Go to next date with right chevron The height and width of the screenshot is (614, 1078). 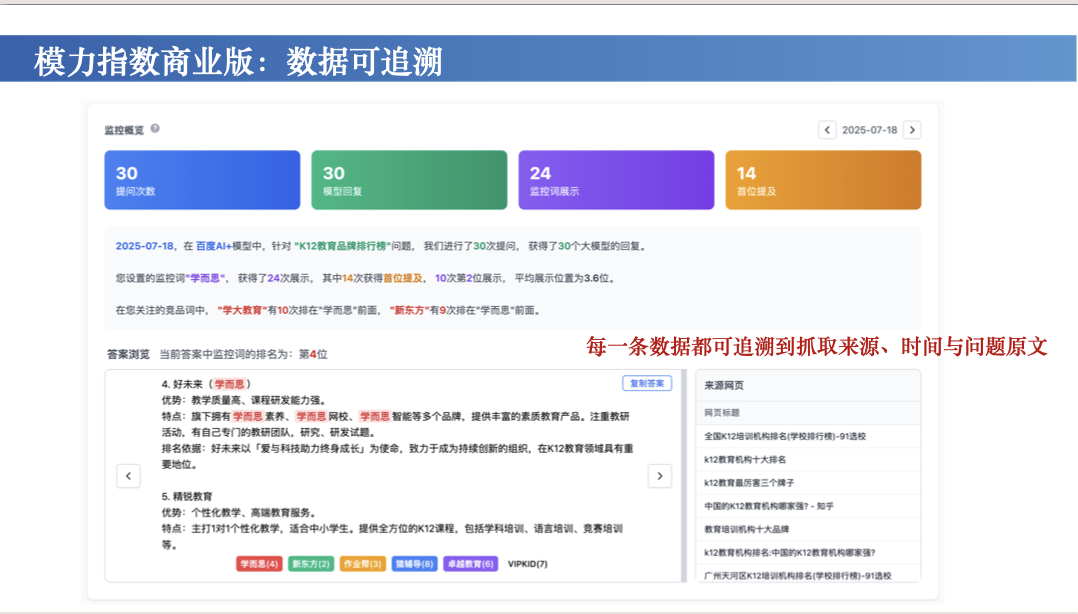click(912, 130)
